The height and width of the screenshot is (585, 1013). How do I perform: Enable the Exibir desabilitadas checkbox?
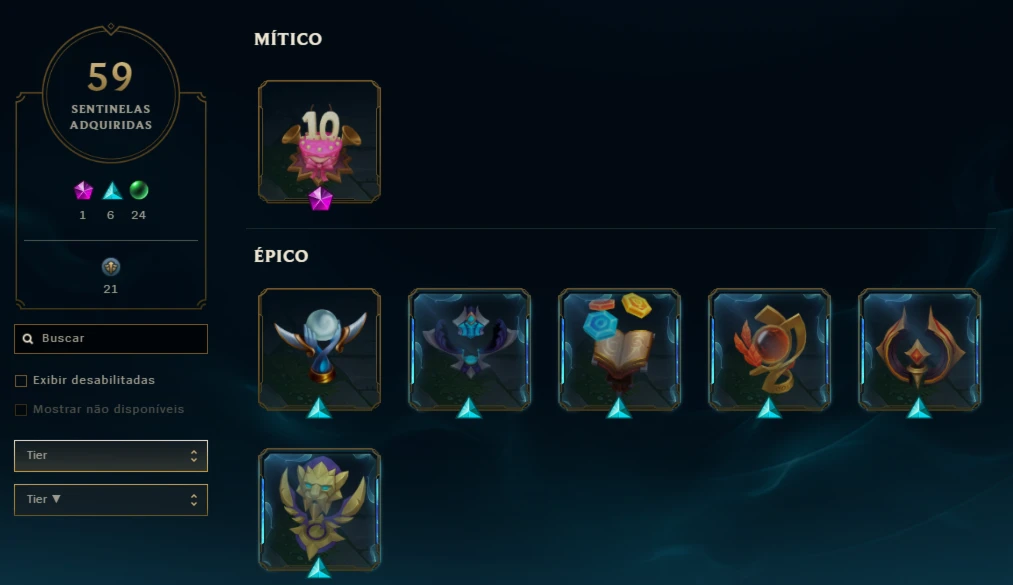pyautogui.click(x=21, y=381)
